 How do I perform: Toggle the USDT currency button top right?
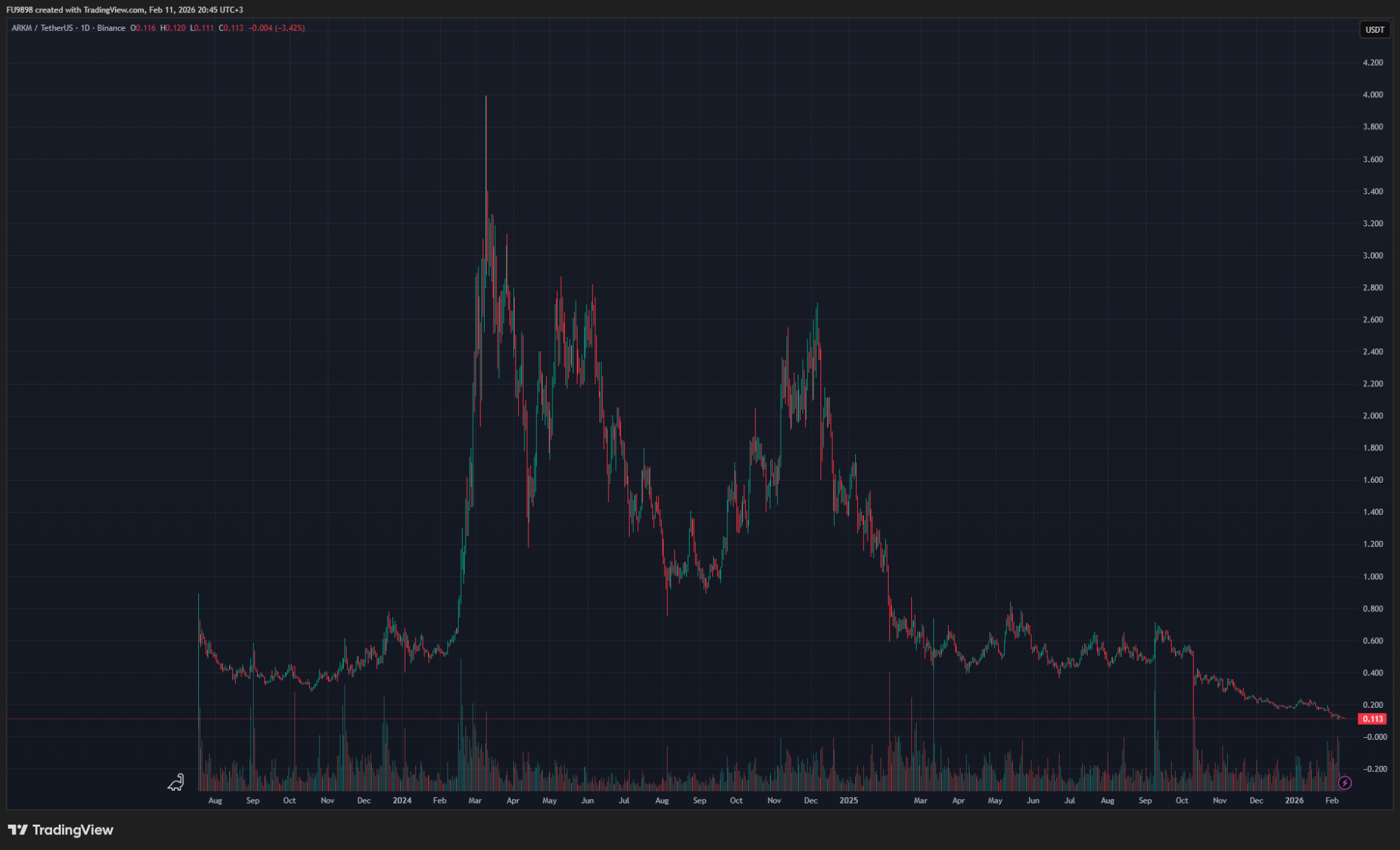1375,29
